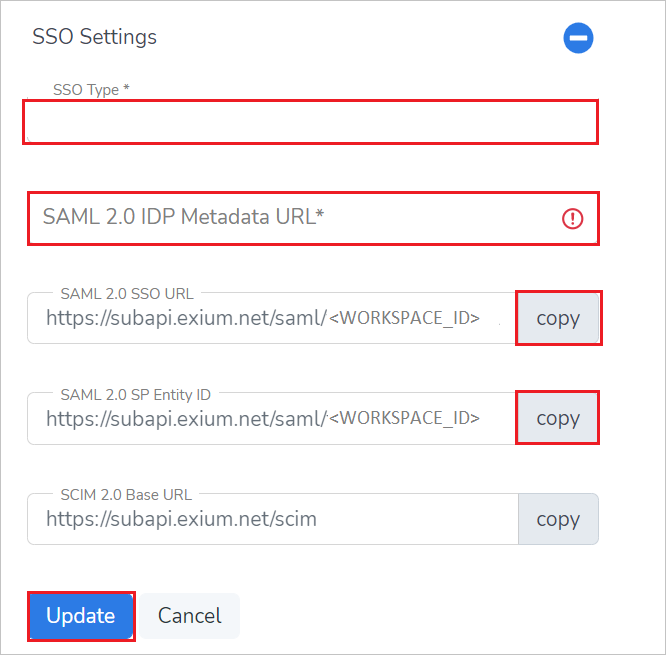The width and height of the screenshot is (666, 655).
Task: Copy the SCIM 2.0 Base URL
Action: coord(558,519)
